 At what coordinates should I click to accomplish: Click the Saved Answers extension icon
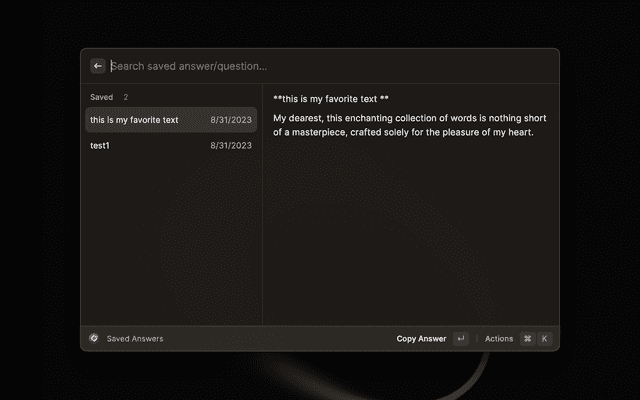tap(94, 339)
